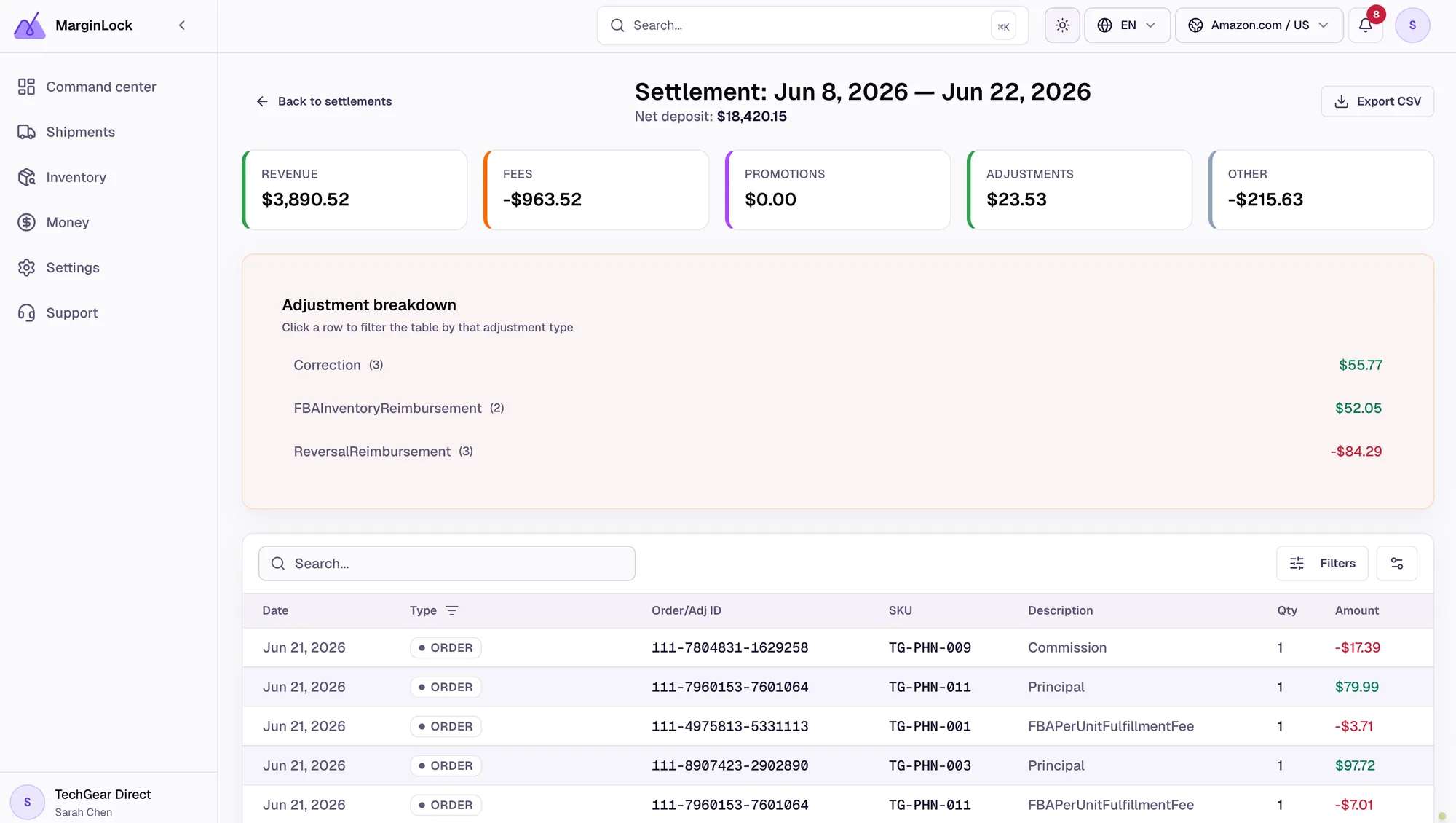Click the $79.99 Principal amount

[x=1357, y=688]
